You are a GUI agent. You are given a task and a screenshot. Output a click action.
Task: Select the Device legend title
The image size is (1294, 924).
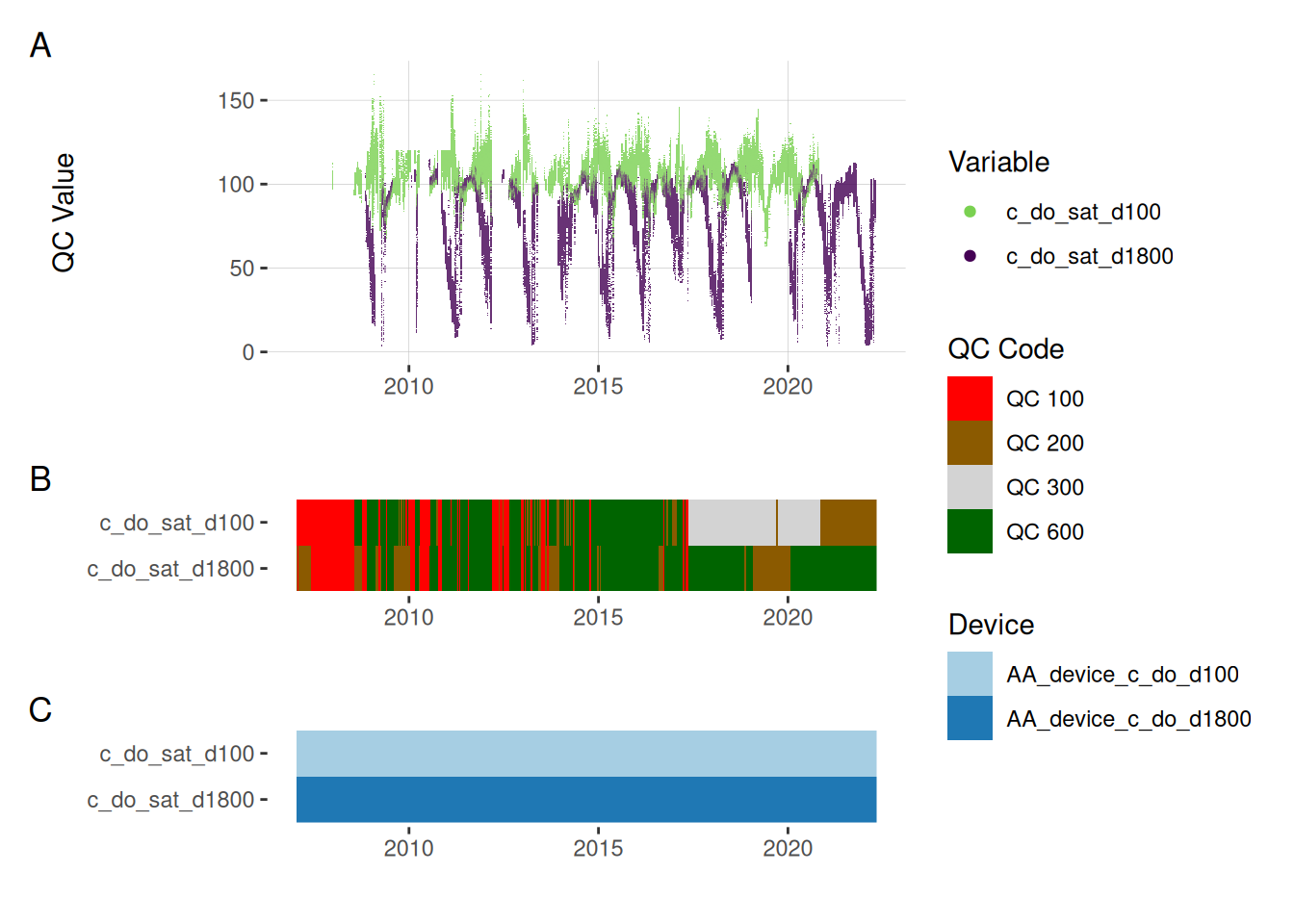point(991,625)
